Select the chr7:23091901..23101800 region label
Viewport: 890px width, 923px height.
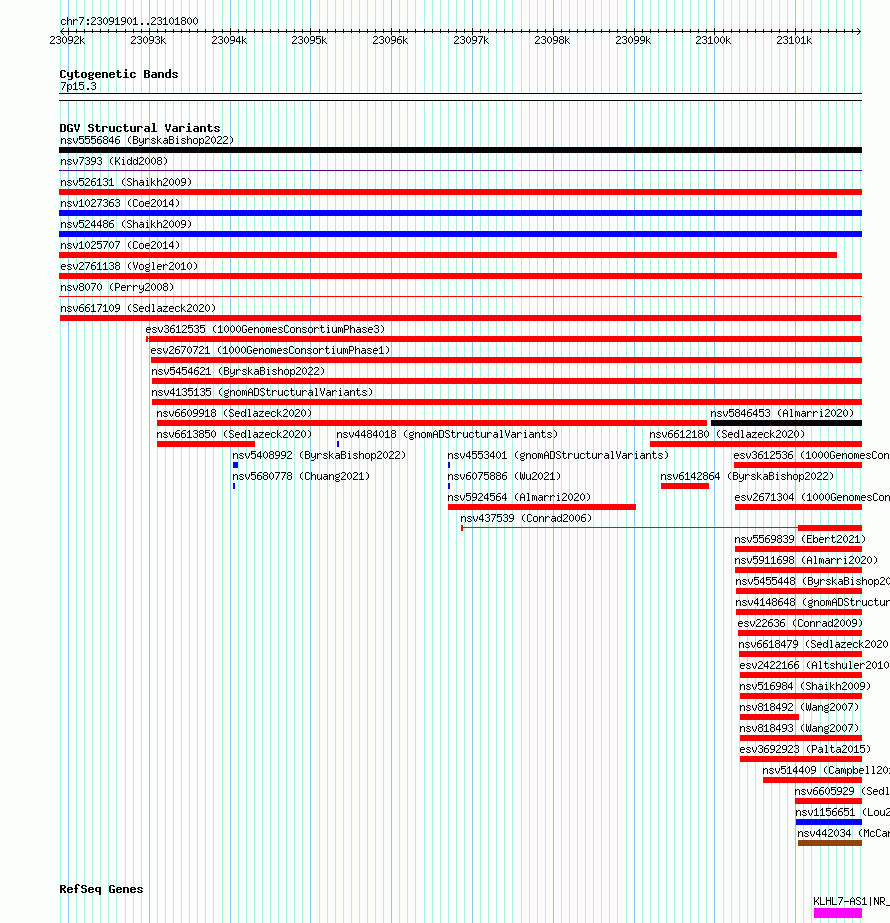click(129, 21)
